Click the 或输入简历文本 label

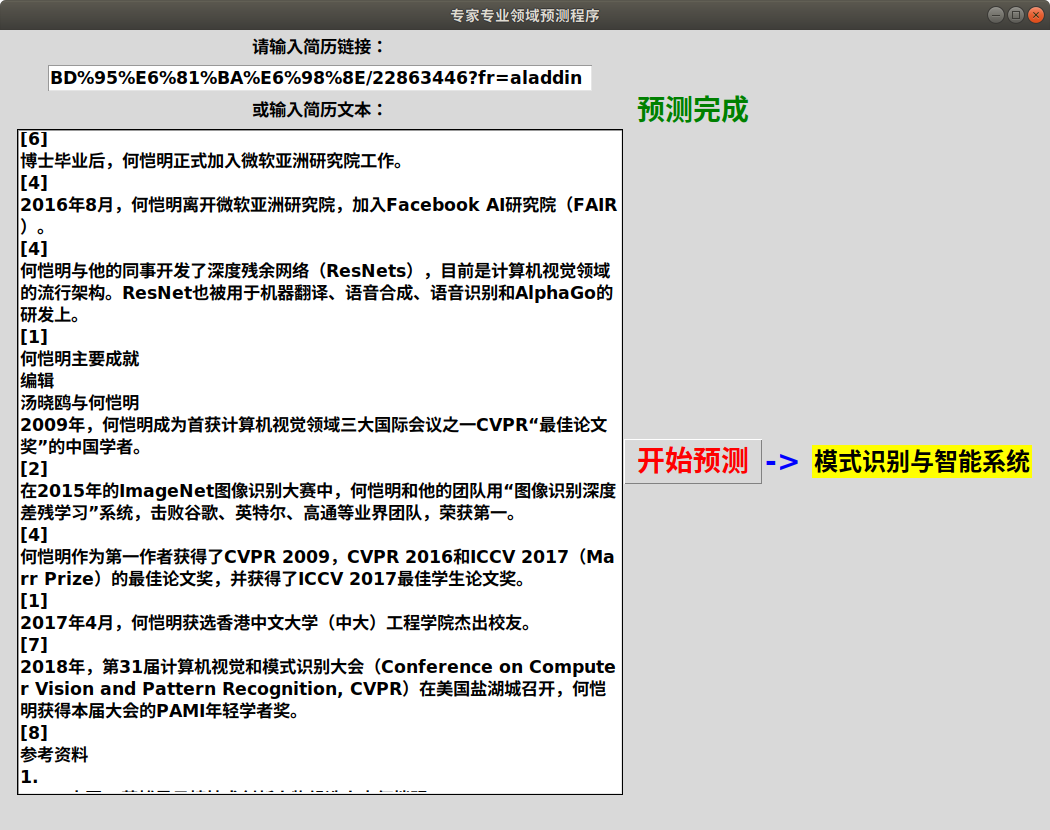pyautogui.click(x=318, y=110)
